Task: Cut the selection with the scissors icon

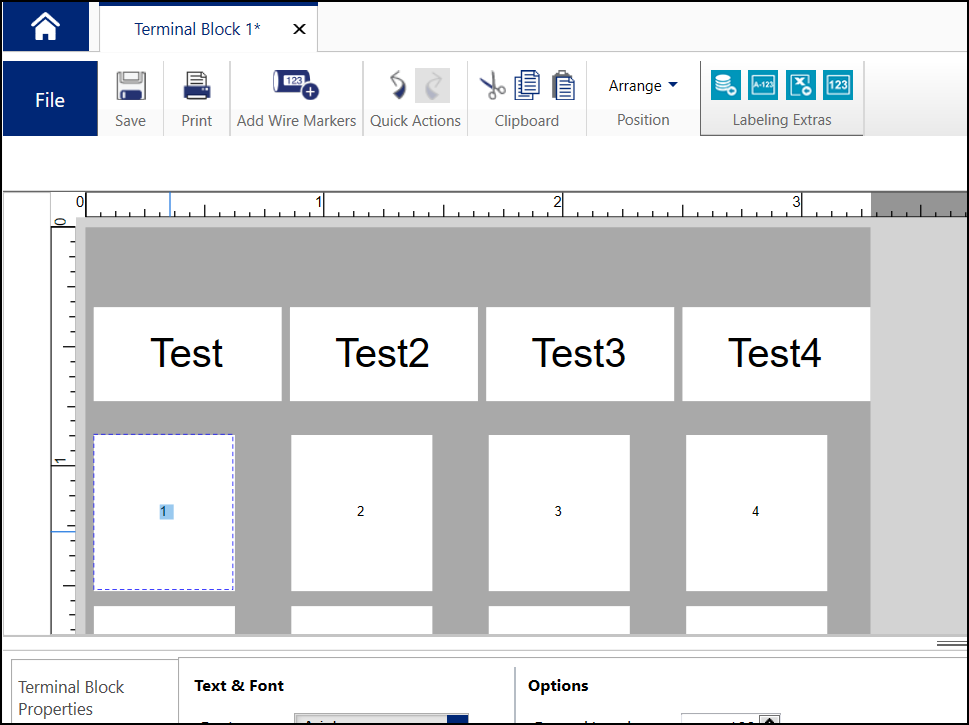Action: (492, 86)
